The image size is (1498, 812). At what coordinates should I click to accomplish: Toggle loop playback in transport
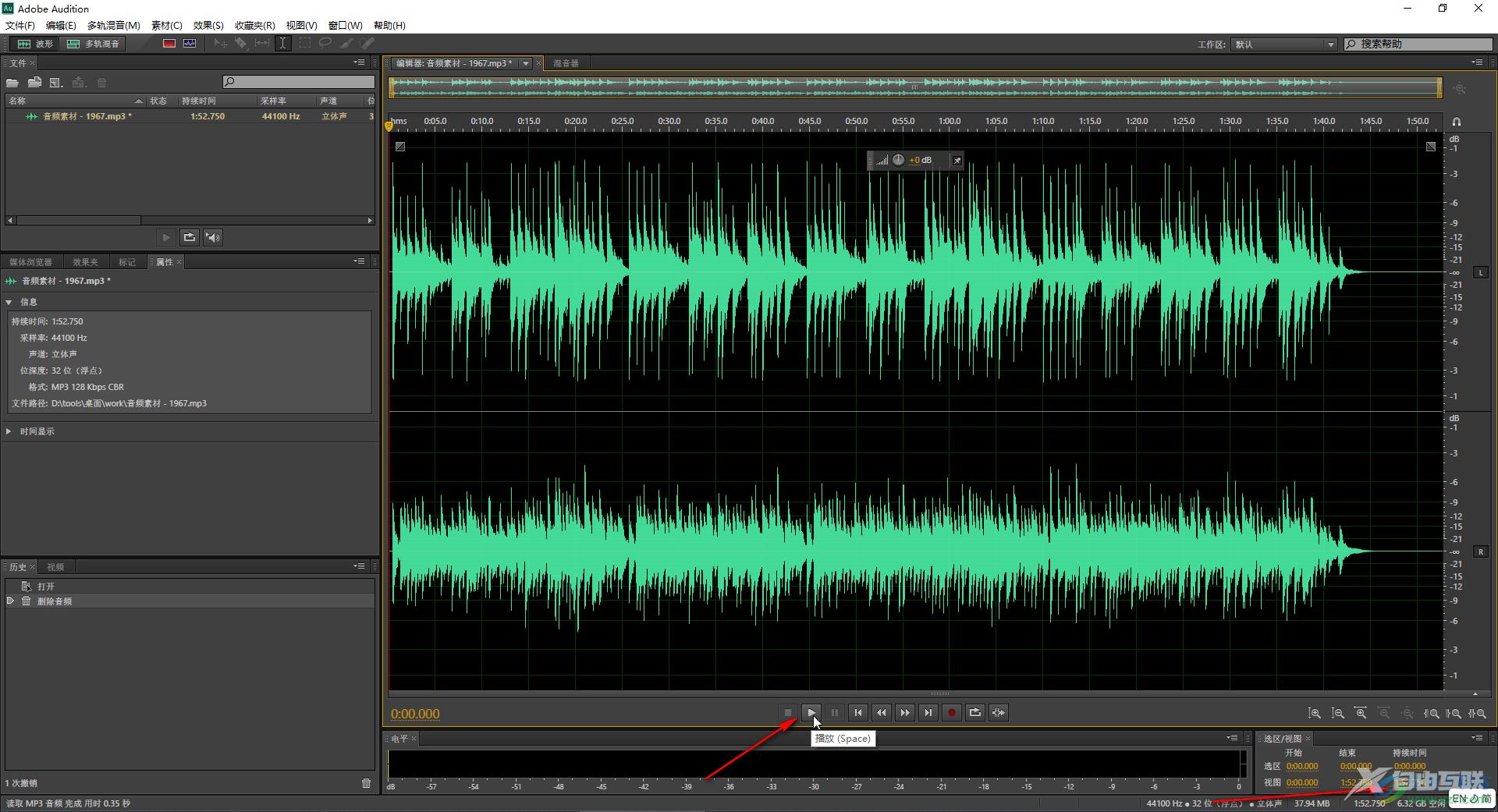pos(975,713)
